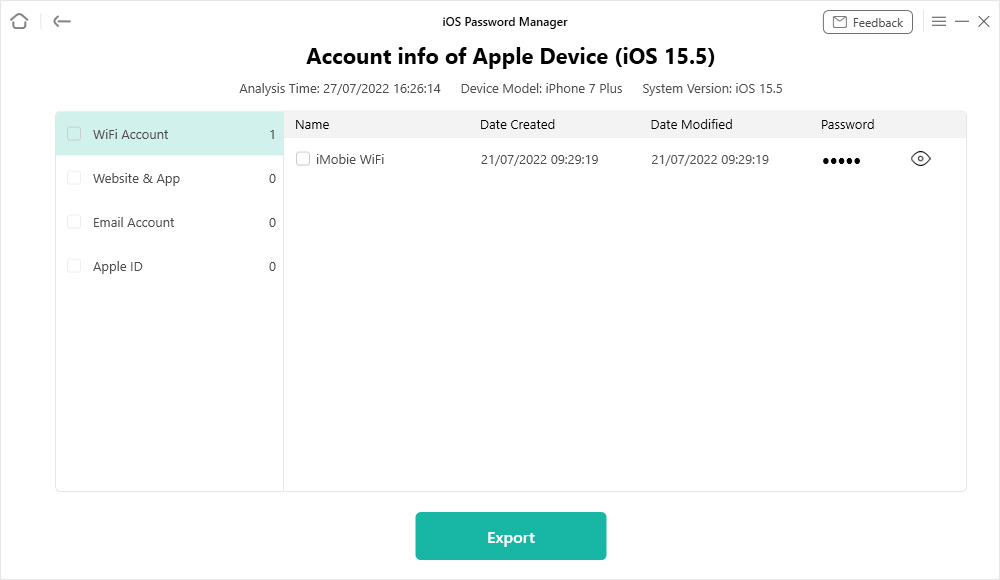
Task: Click the masked password dots
Action: coord(841,161)
